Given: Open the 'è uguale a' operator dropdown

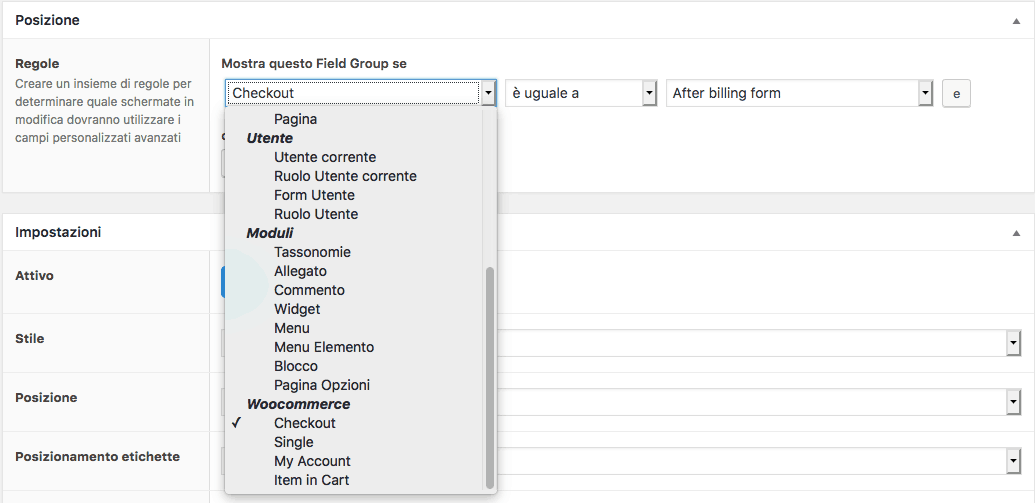Looking at the screenshot, I should (581, 93).
